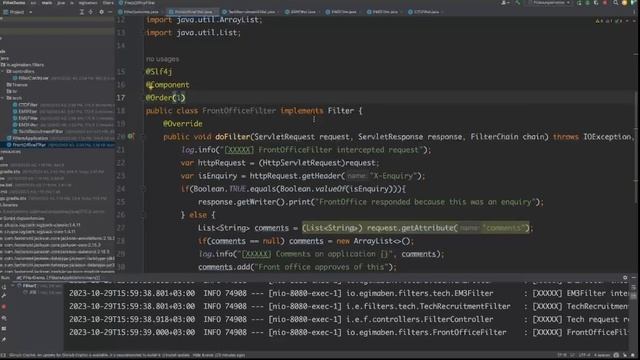Click line number 17 in gutter
Viewport: 640px width, 360px height.
121,98
